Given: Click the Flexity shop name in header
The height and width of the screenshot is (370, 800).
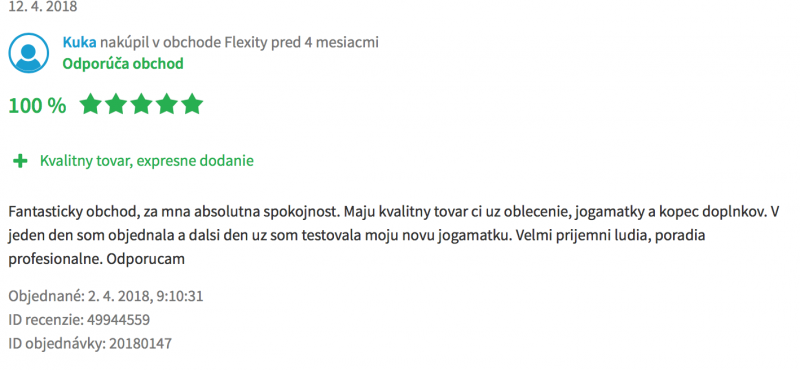Looking at the screenshot, I should [246, 42].
